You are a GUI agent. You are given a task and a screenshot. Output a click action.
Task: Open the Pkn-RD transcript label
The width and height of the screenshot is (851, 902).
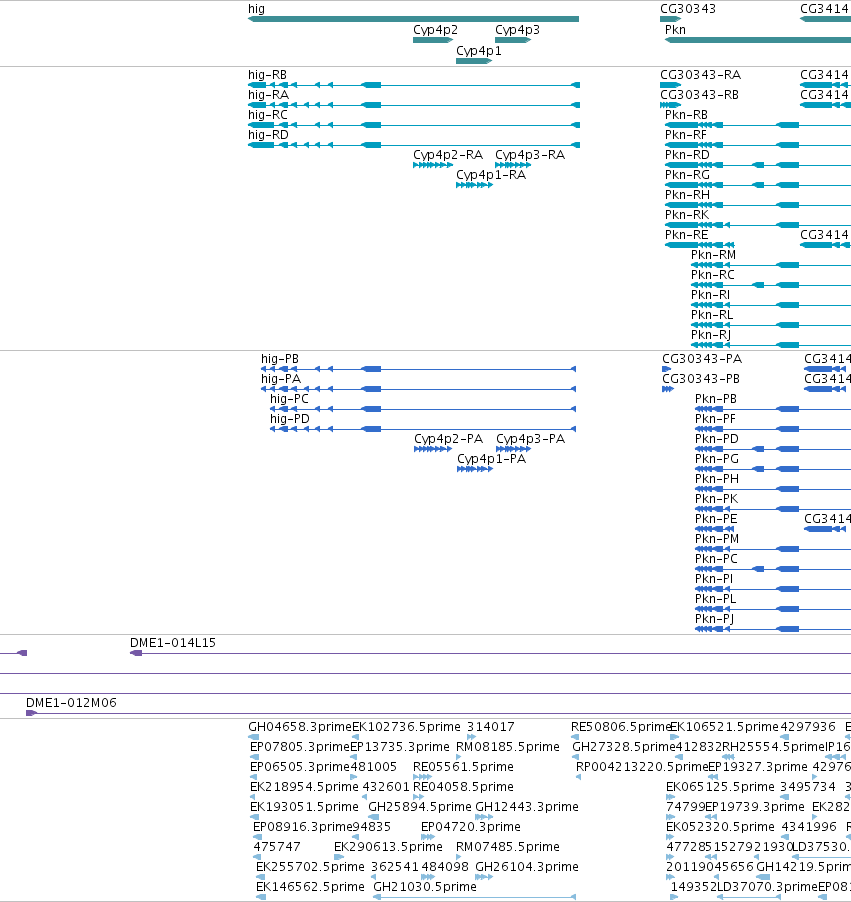(x=687, y=155)
